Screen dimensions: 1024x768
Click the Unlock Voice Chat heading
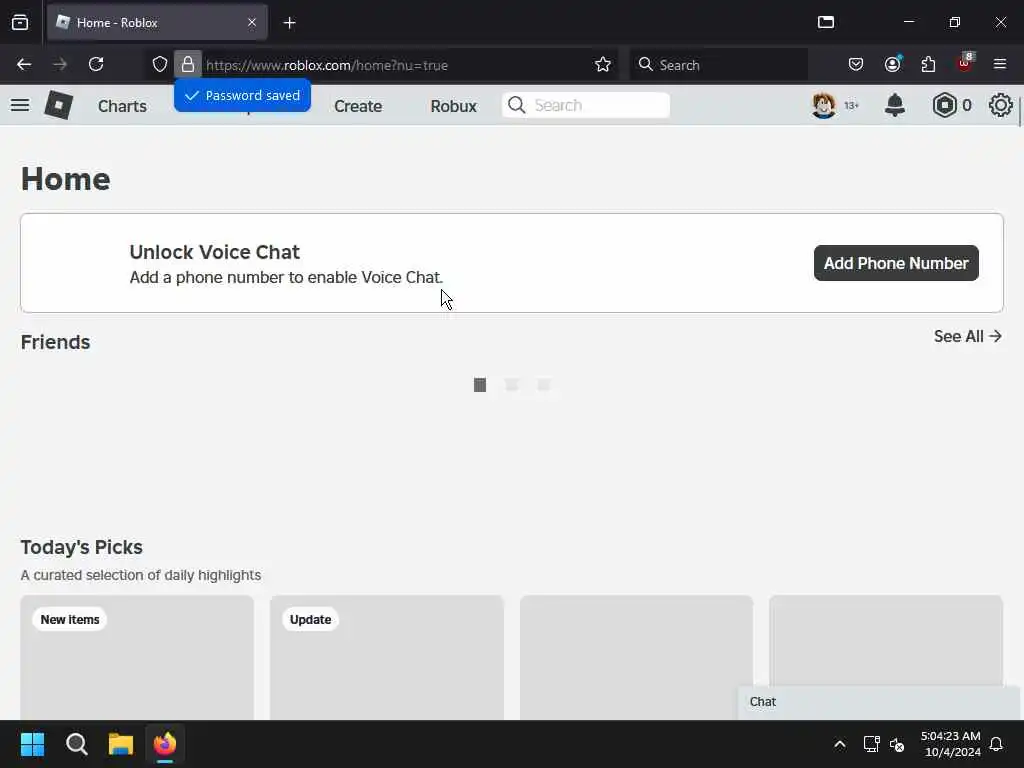click(x=214, y=252)
